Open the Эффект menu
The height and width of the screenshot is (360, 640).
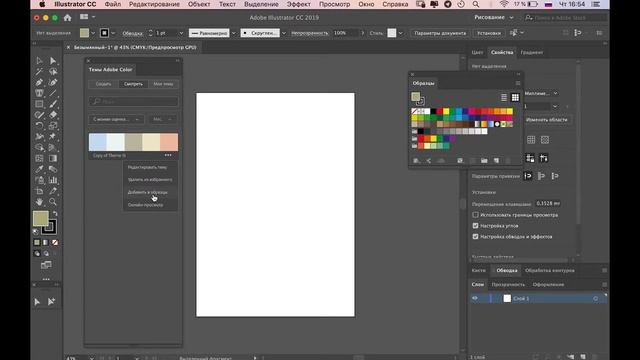(298, 4)
